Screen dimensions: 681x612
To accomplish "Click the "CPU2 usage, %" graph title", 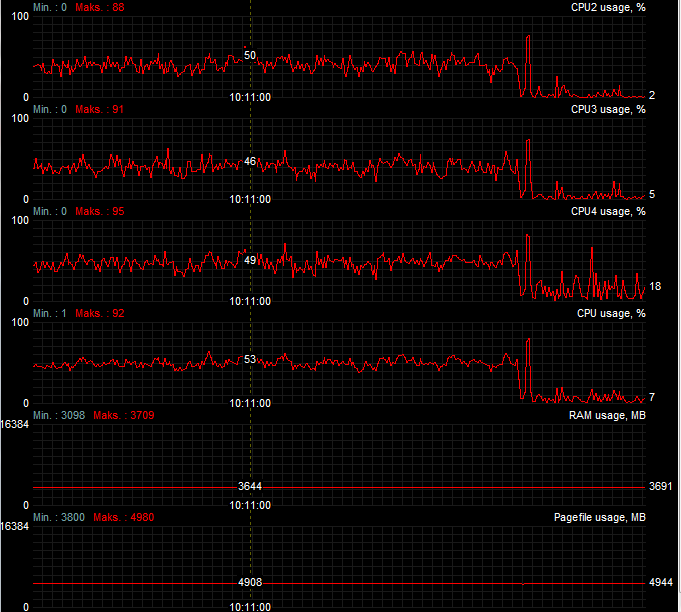I will [608, 7].
